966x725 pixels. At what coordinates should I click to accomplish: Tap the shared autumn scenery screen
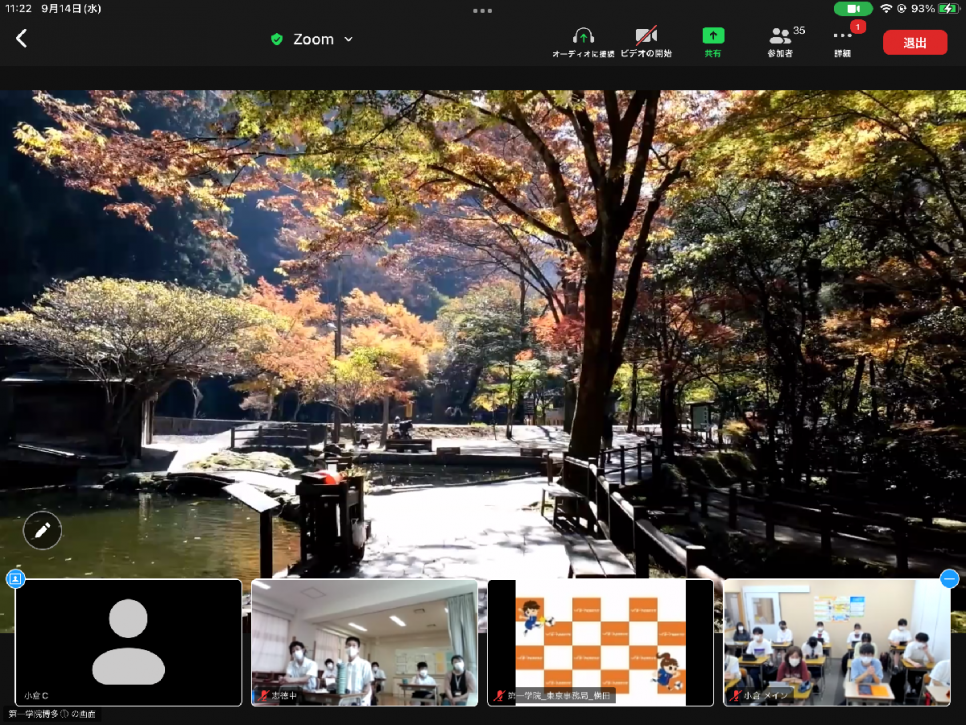point(483,300)
